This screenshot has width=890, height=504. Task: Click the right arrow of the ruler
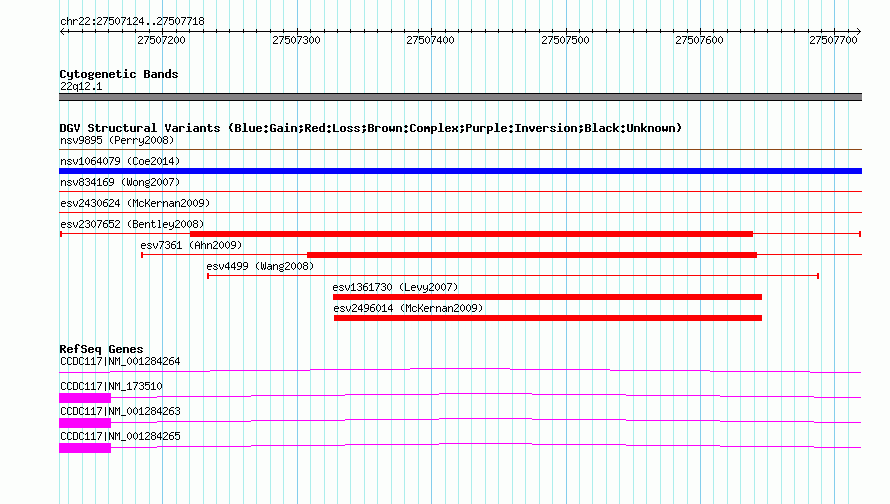(858, 31)
